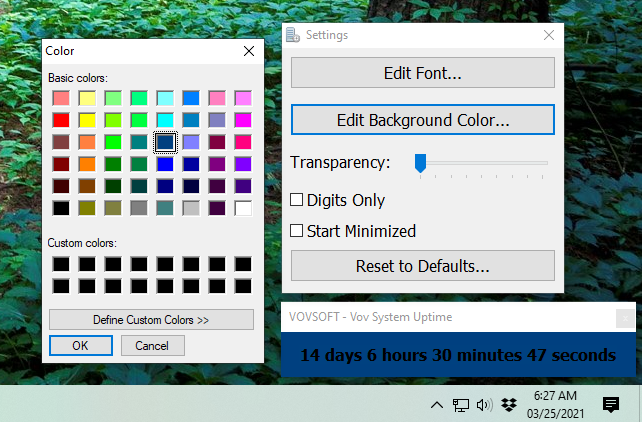642x422 pixels.
Task: Click the uptime counter display
Action: [458, 354]
